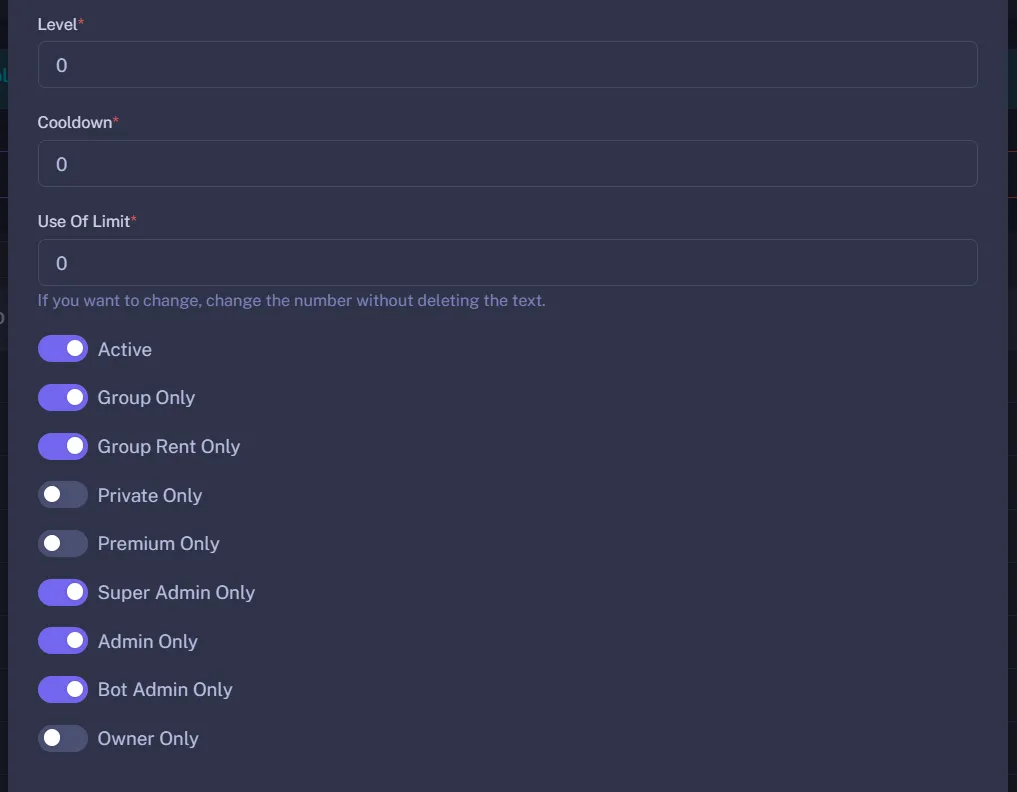Switch off the Group Rent Only toggle
This screenshot has width=1017, height=792.
coord(62,446)
